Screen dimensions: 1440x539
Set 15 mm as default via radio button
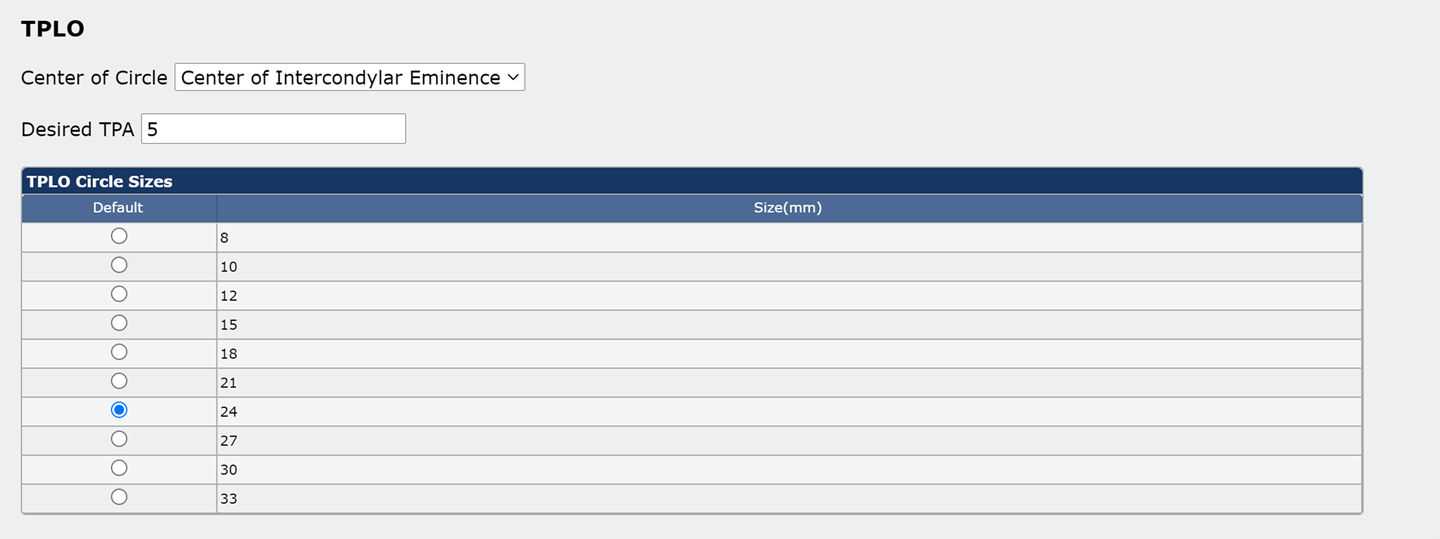(119, 323)
